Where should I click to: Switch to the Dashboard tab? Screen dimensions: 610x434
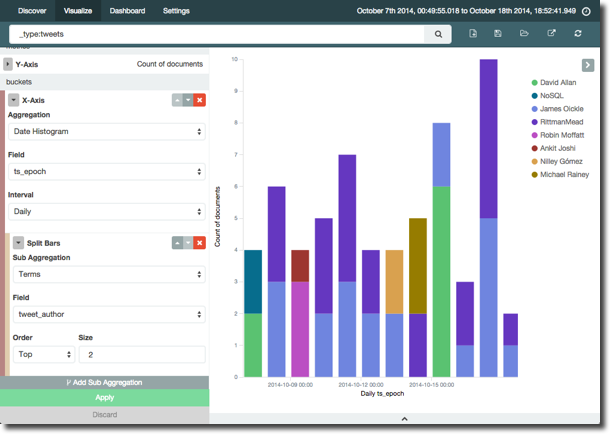point(127,11)
